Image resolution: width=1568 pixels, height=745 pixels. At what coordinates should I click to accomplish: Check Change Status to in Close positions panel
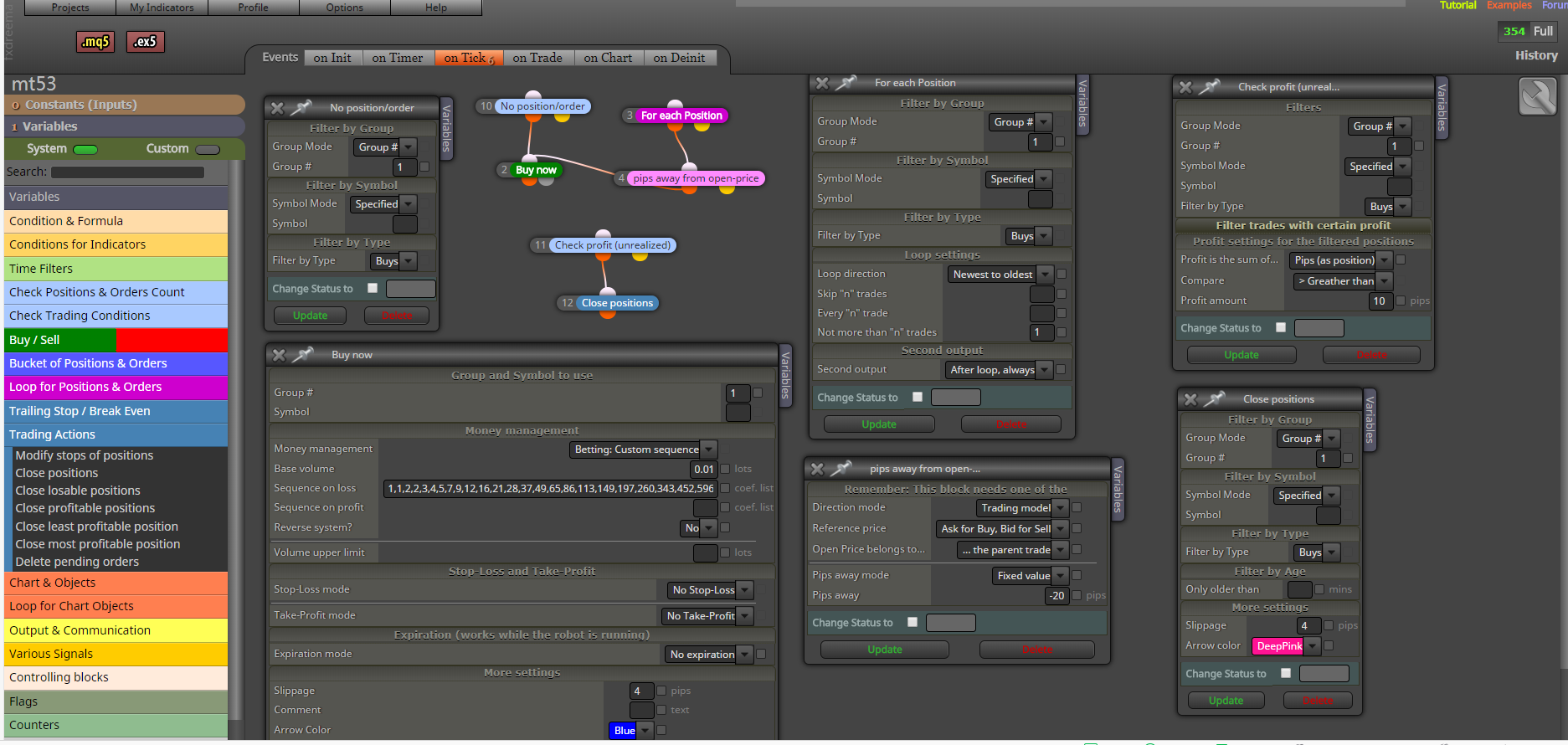click(x=1286, y=673)
